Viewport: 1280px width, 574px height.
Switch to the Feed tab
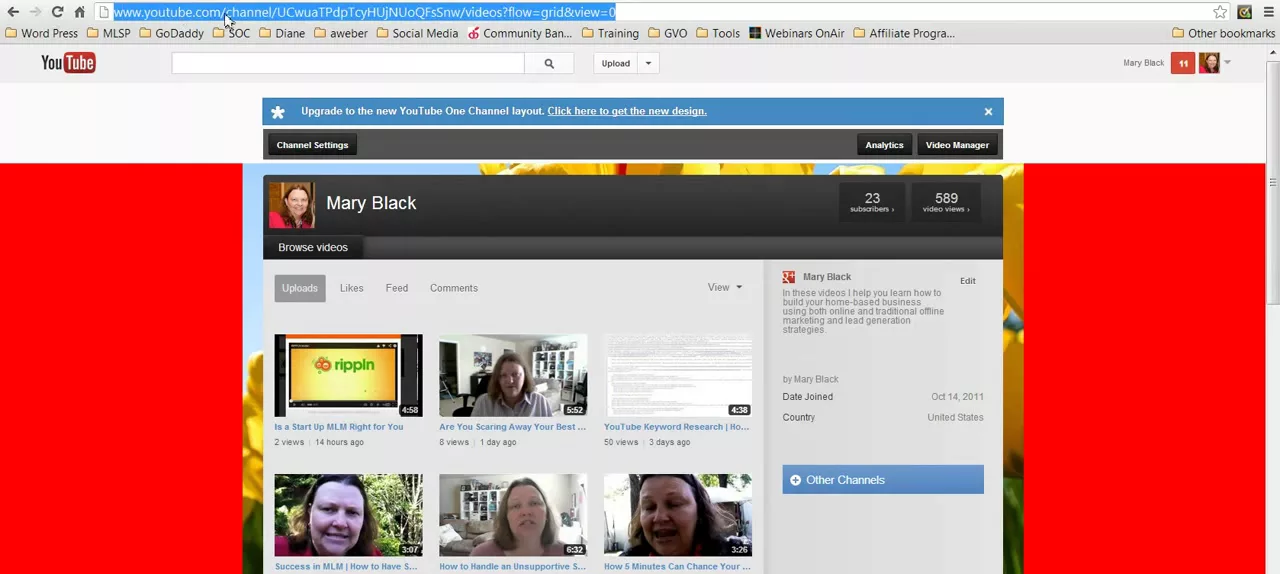397,288
